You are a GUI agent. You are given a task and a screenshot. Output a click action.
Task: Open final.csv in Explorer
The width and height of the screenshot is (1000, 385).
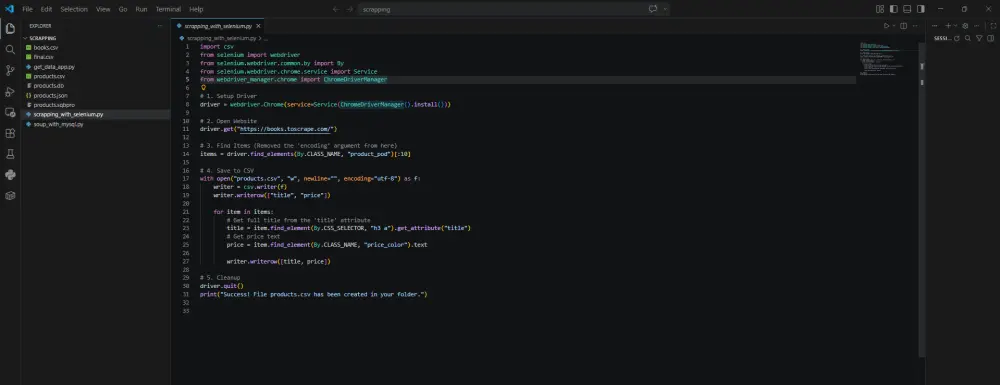tap(43, 57)
